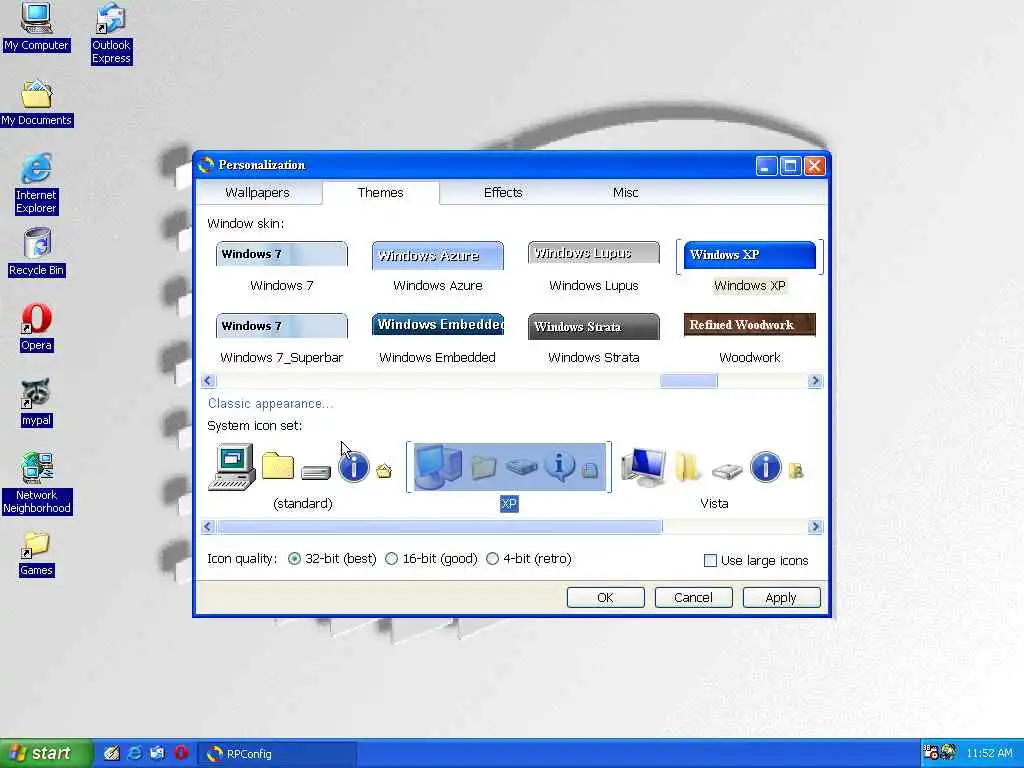
Task: Set icon quality to 32-bit (best)
Action: (332, 559)
